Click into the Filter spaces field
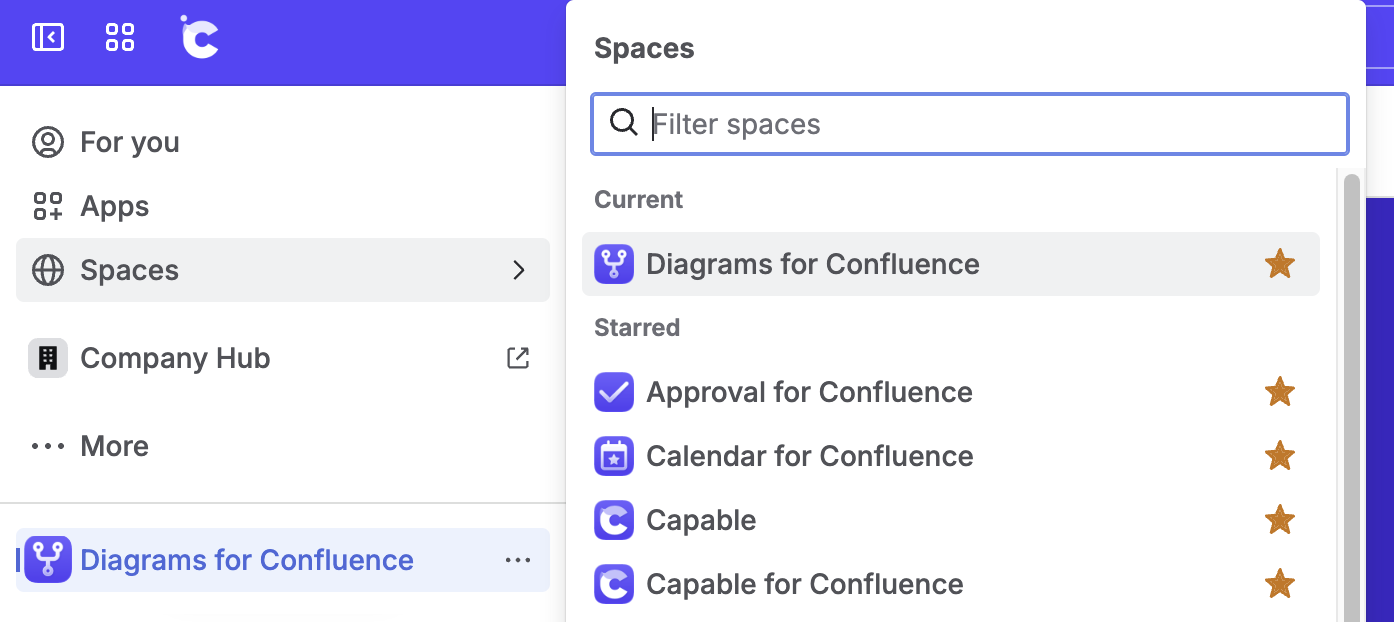The image size is (1394, 622). pyautogui.click(x=990, y=124)
